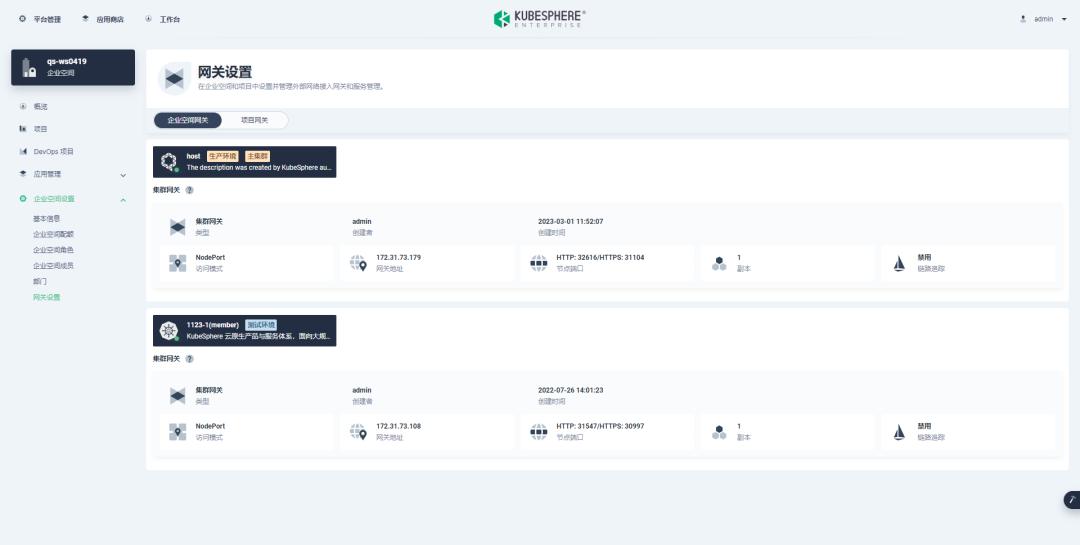Viewport: 1080px width, 545px height.
Task: Click the 主集群 tag on host
Action: [258, 156]
